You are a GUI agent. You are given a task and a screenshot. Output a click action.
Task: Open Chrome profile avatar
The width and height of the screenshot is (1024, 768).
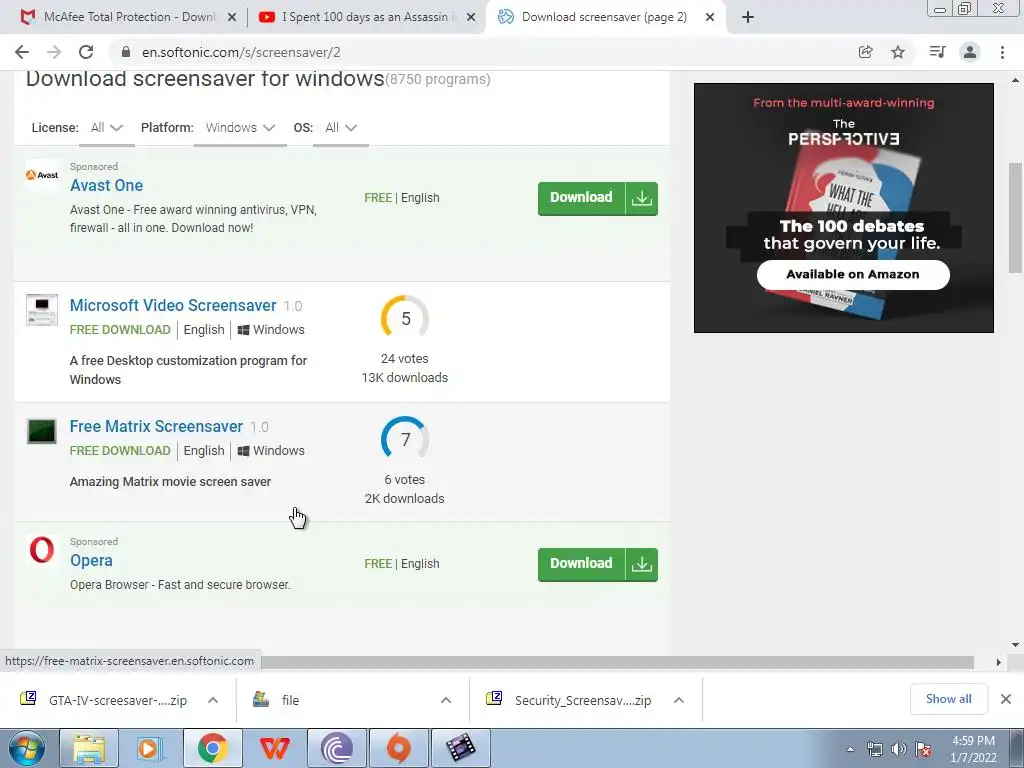[970, 52]
